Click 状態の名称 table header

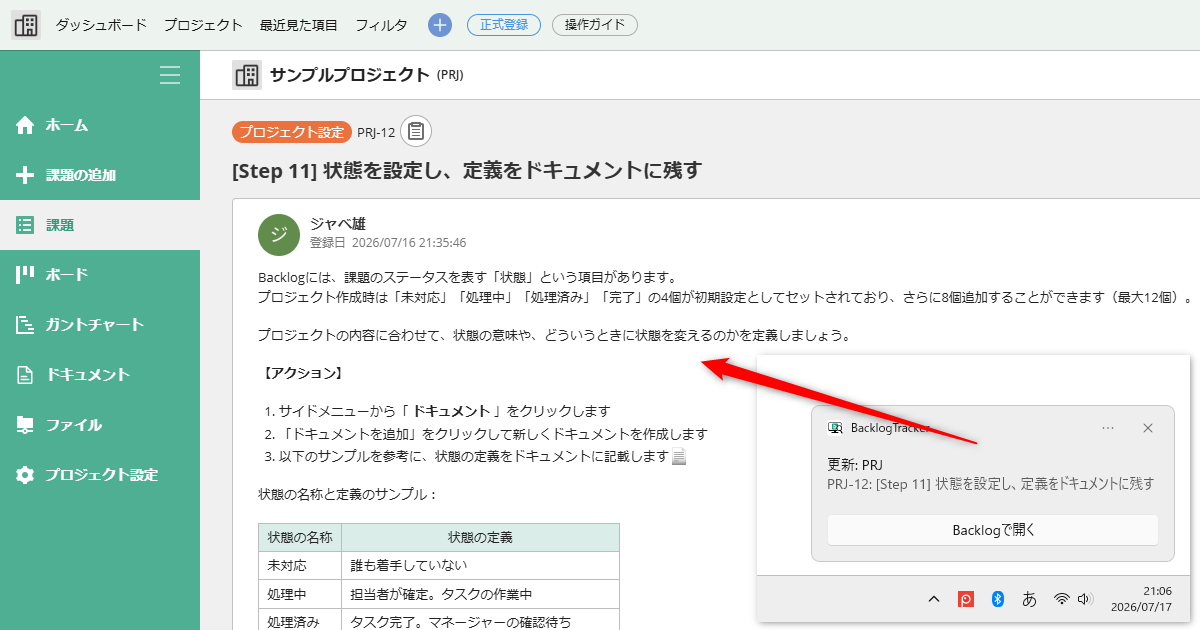point(300,537)
